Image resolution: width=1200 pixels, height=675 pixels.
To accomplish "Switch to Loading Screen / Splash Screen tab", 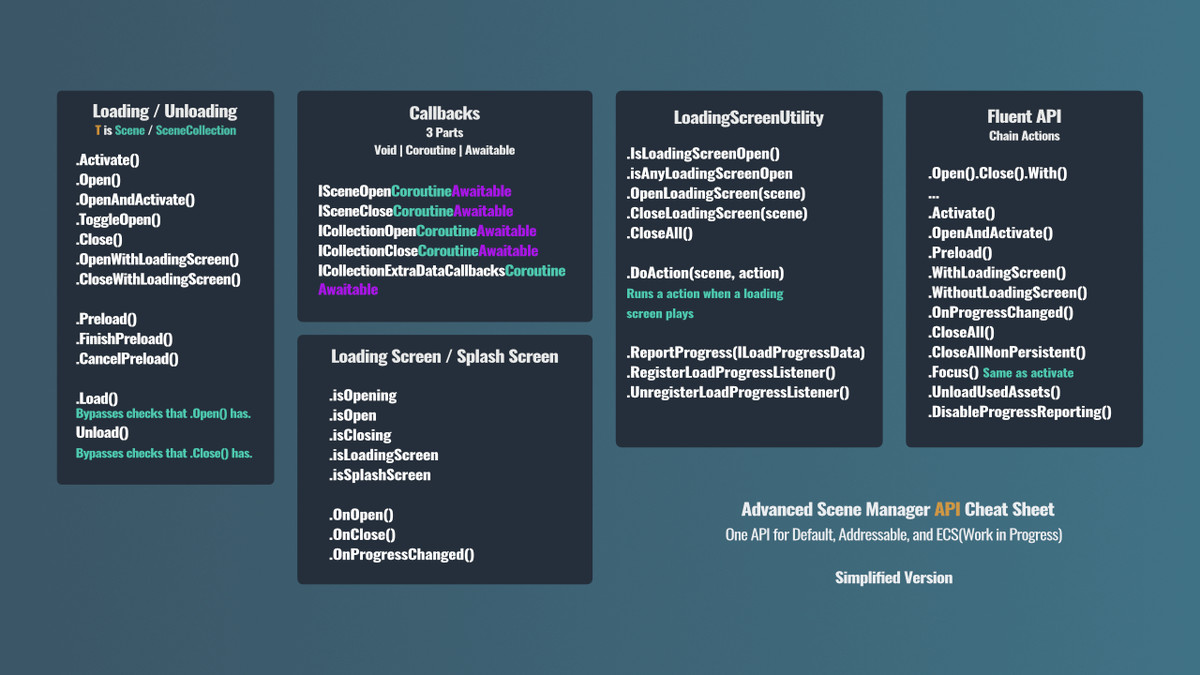I will pos(444,356).
